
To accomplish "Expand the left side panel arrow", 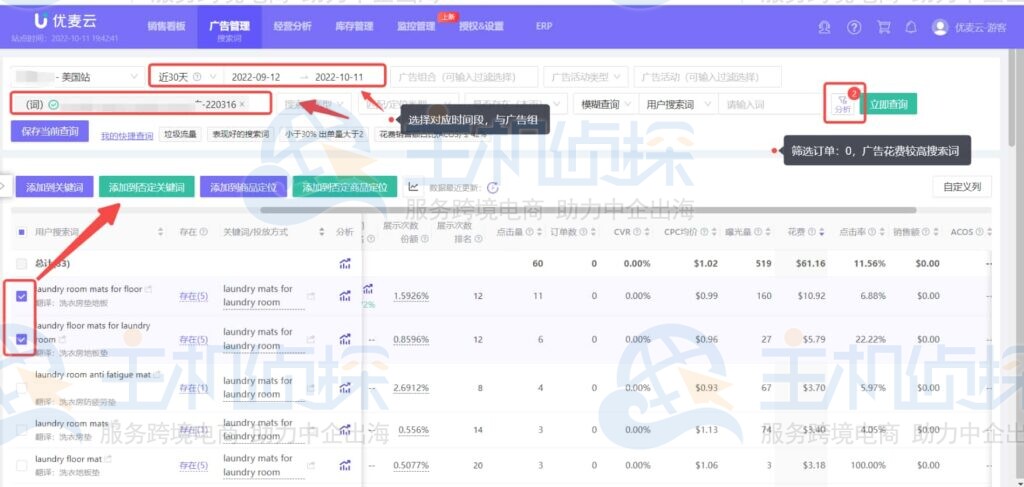I will point(3,186).
